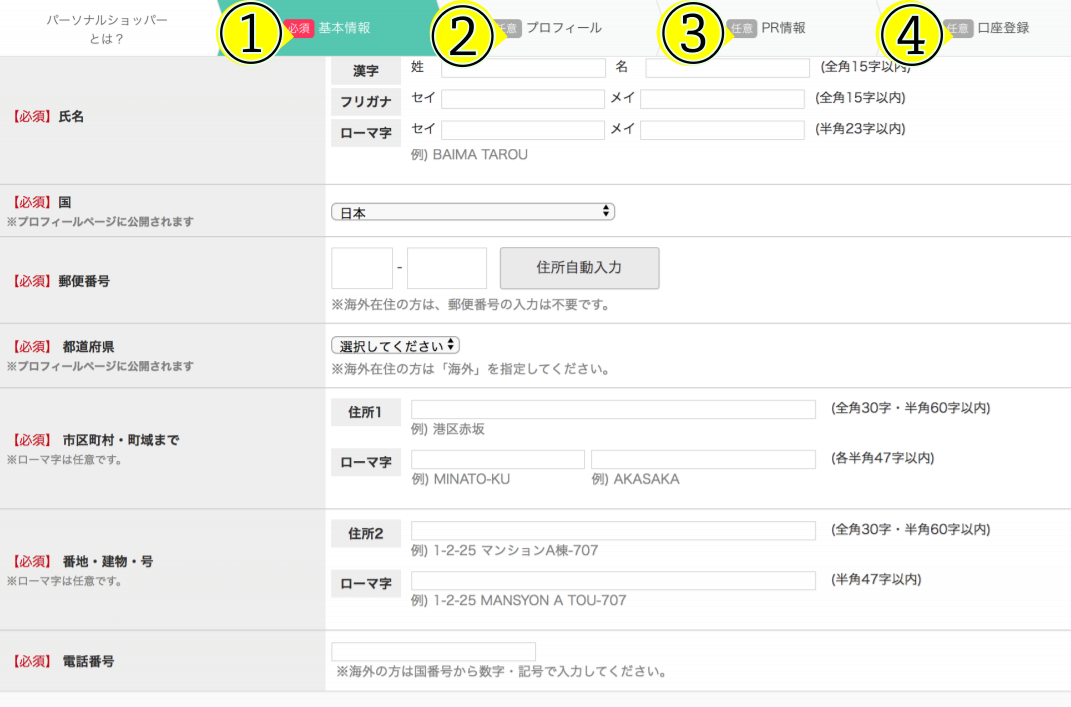Click the 漢字 名 input field
Viewport: 1071px width, 707px height.
pos(727,68)
